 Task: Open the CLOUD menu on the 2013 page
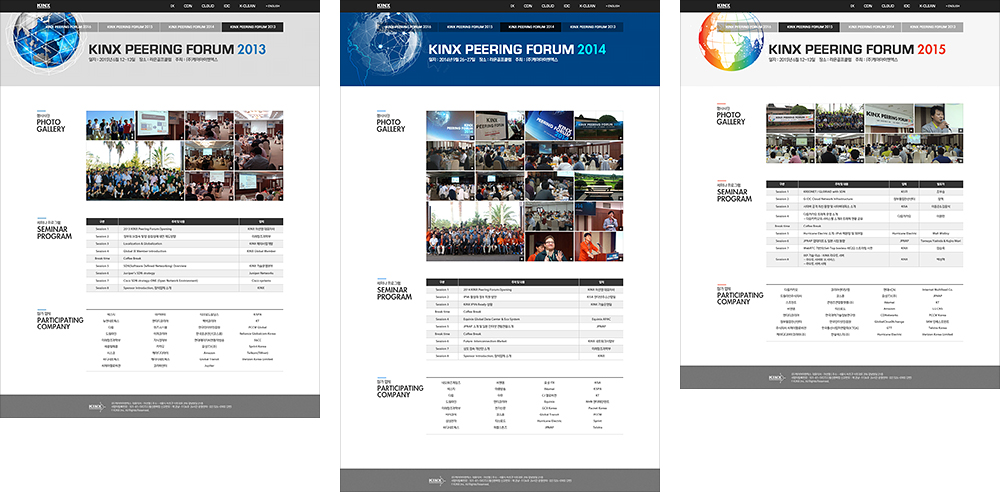tap(208, 6)
